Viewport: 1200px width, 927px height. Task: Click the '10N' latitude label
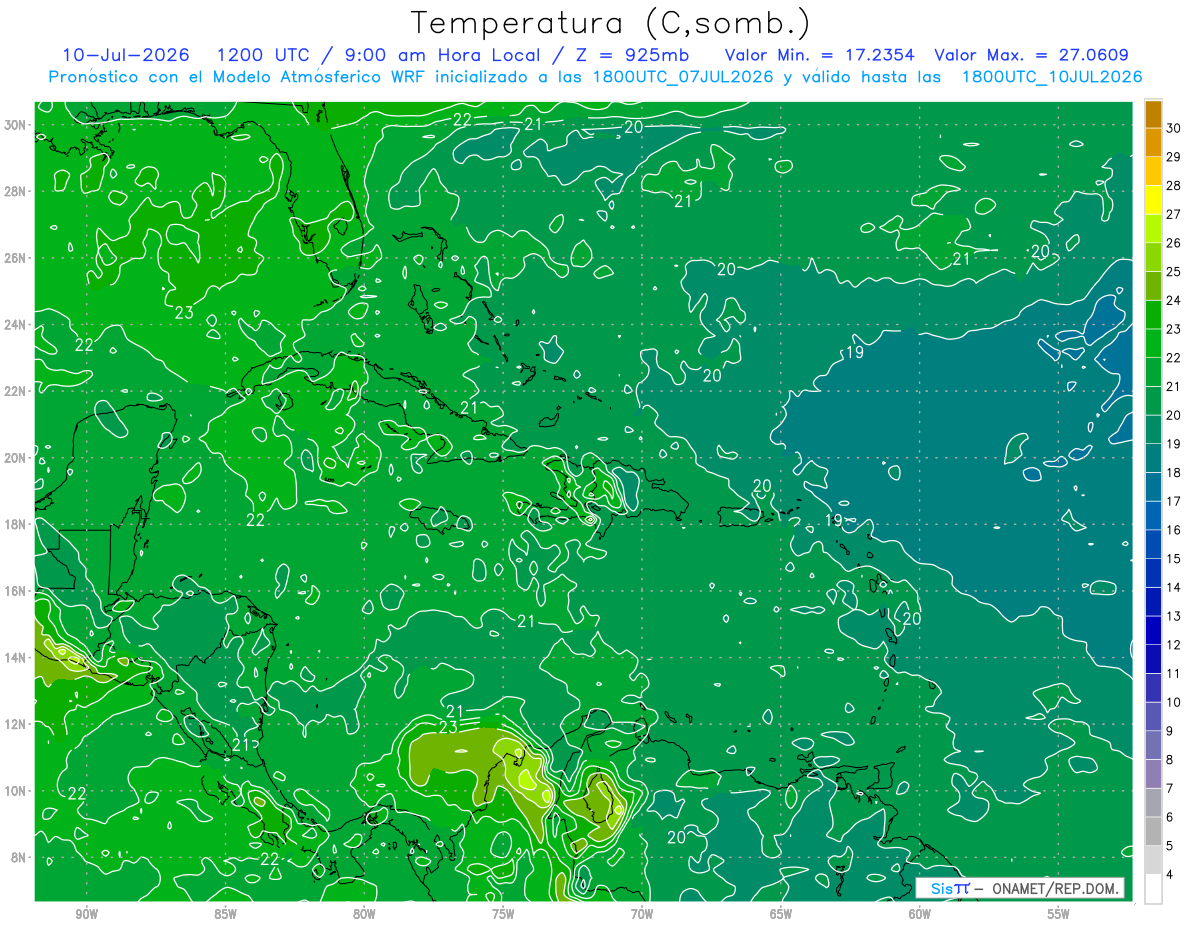17,791
